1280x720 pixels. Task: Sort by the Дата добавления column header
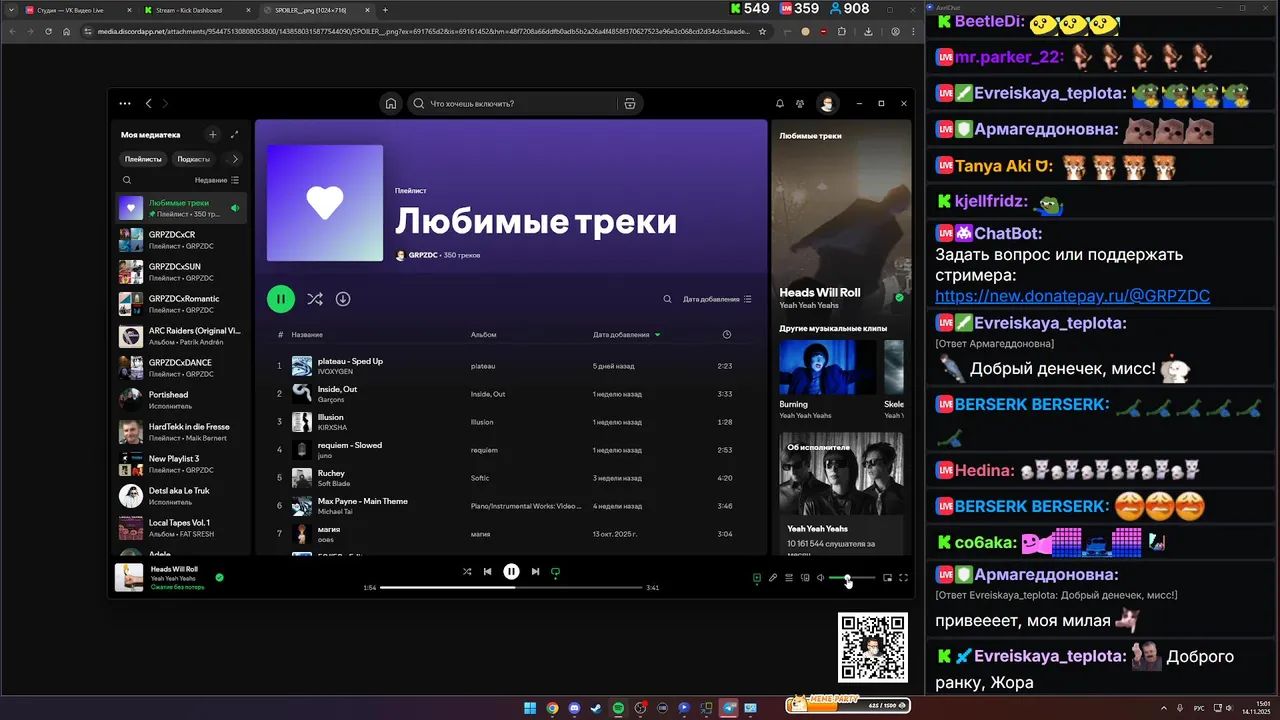click(x=626, y=334)
